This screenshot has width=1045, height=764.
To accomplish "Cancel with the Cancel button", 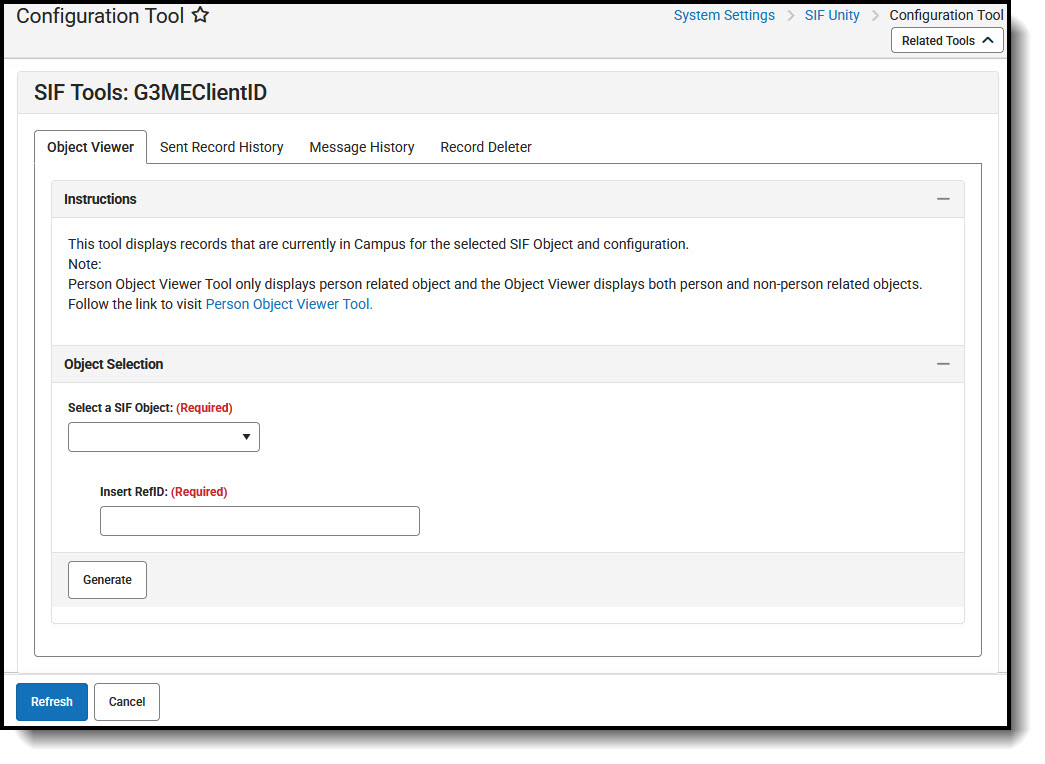I will 126,702.
